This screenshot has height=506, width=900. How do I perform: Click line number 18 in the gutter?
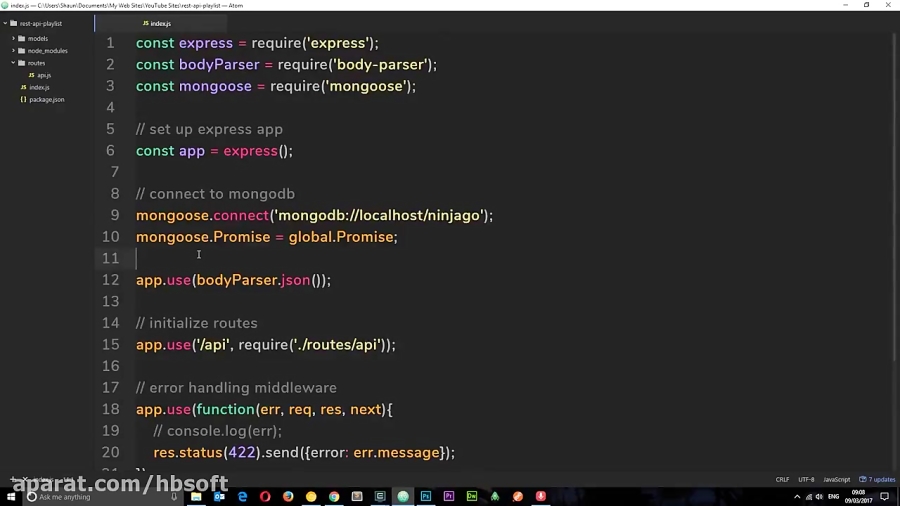click(110, 409)
